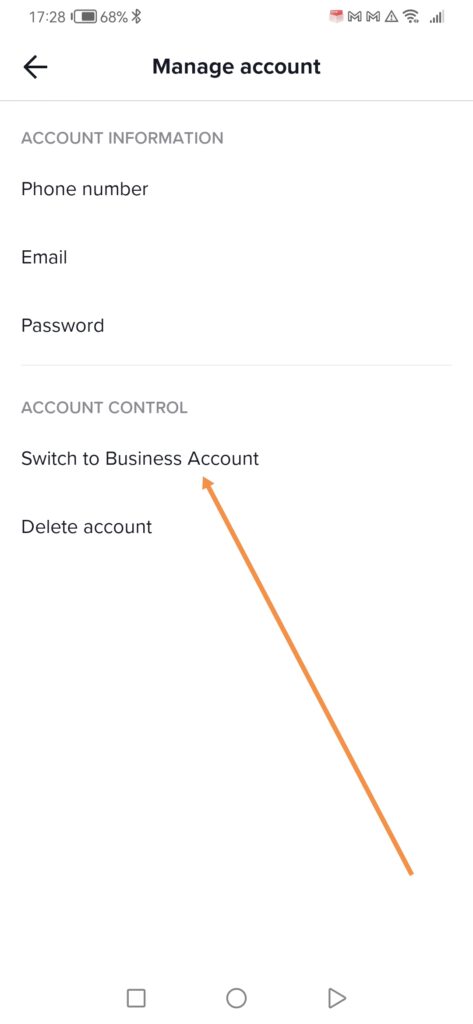The height and width of the screenshot is (1024, 473).
Task: Choose Delete account option
Action: (x=236, y=526)
